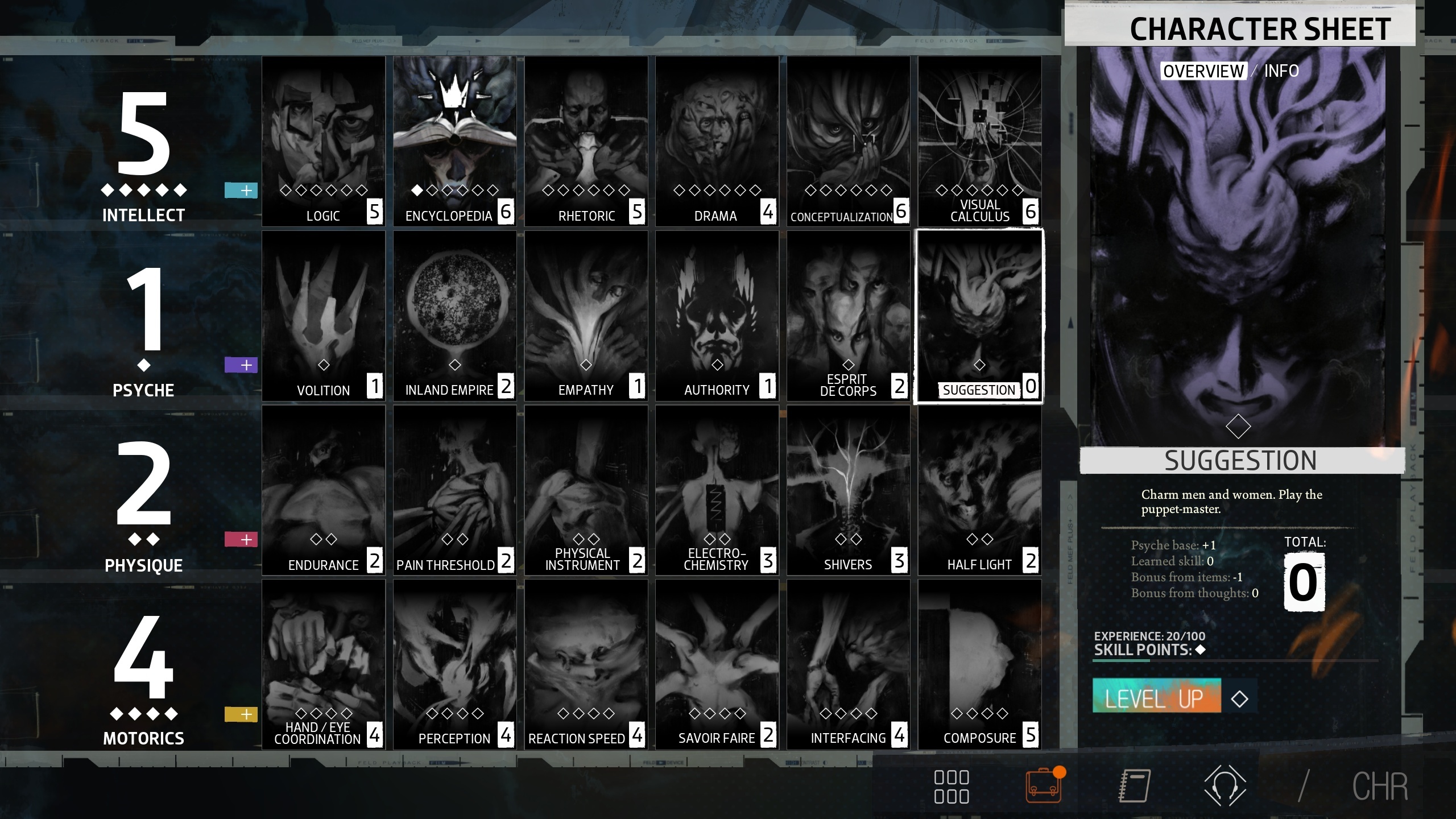Click the SKILL POINTS label

click(x=1143, y=650)
